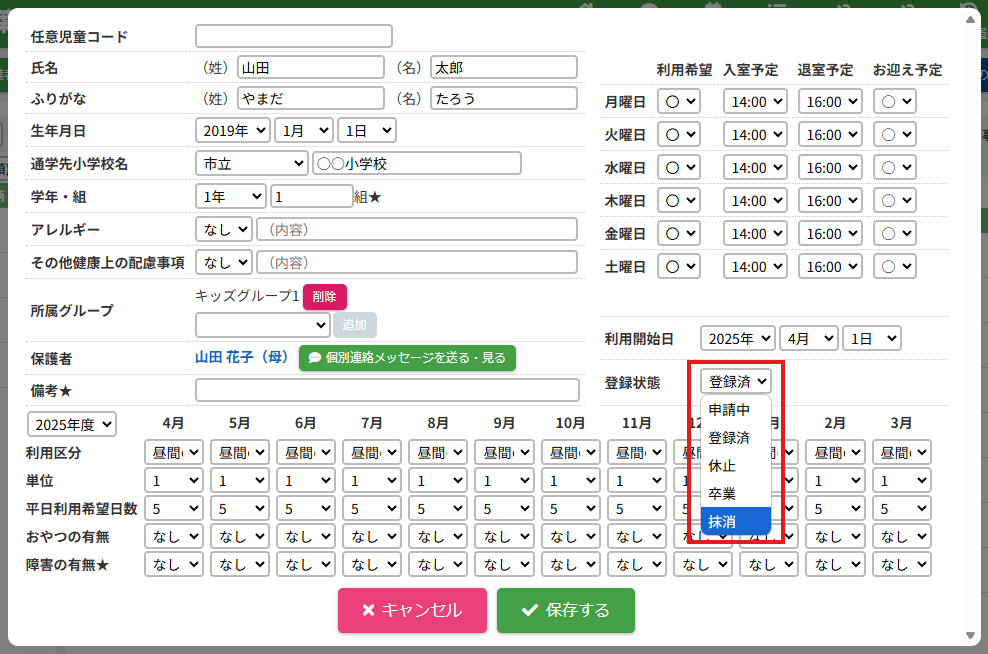Click the 任意児童コード text field
This screenshot has width=988, height=654.
tap(294, 36)
